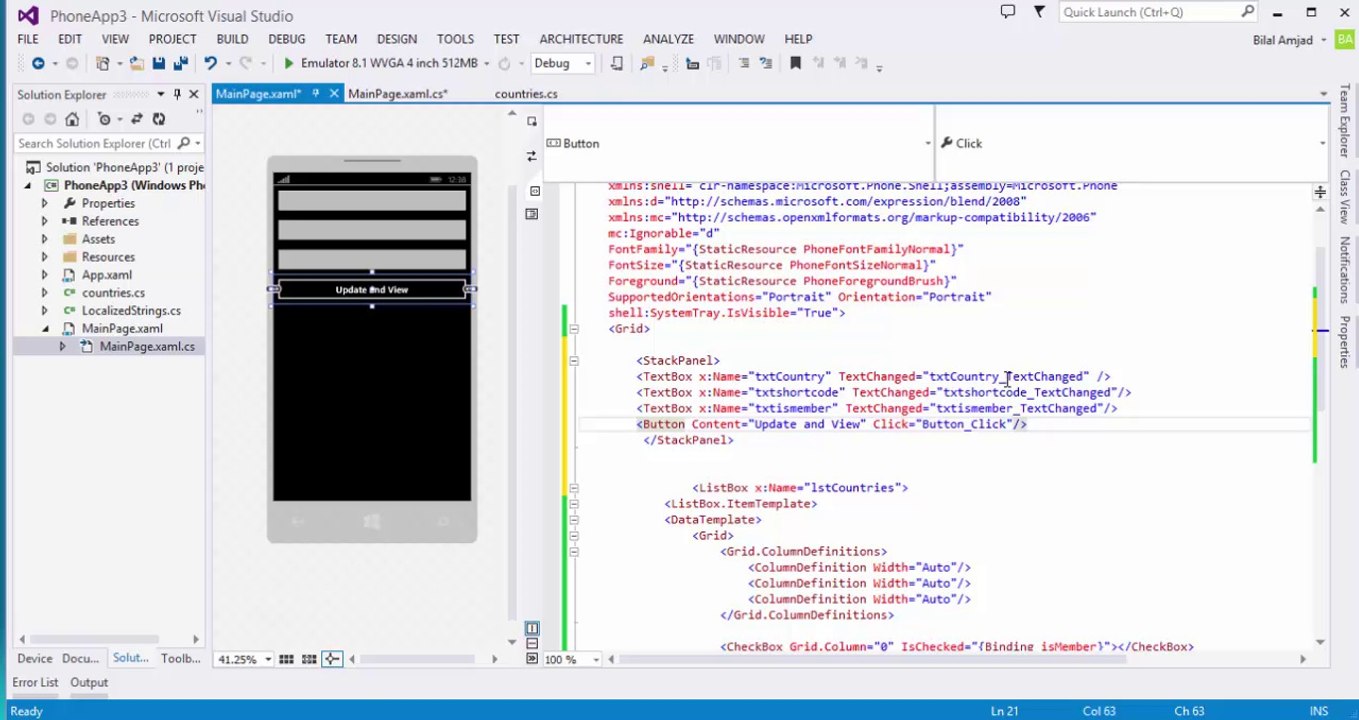Viewport: 1359px width, 720px height.
Task: Click the Find in Files icon
Action: (x=647, y=63)
